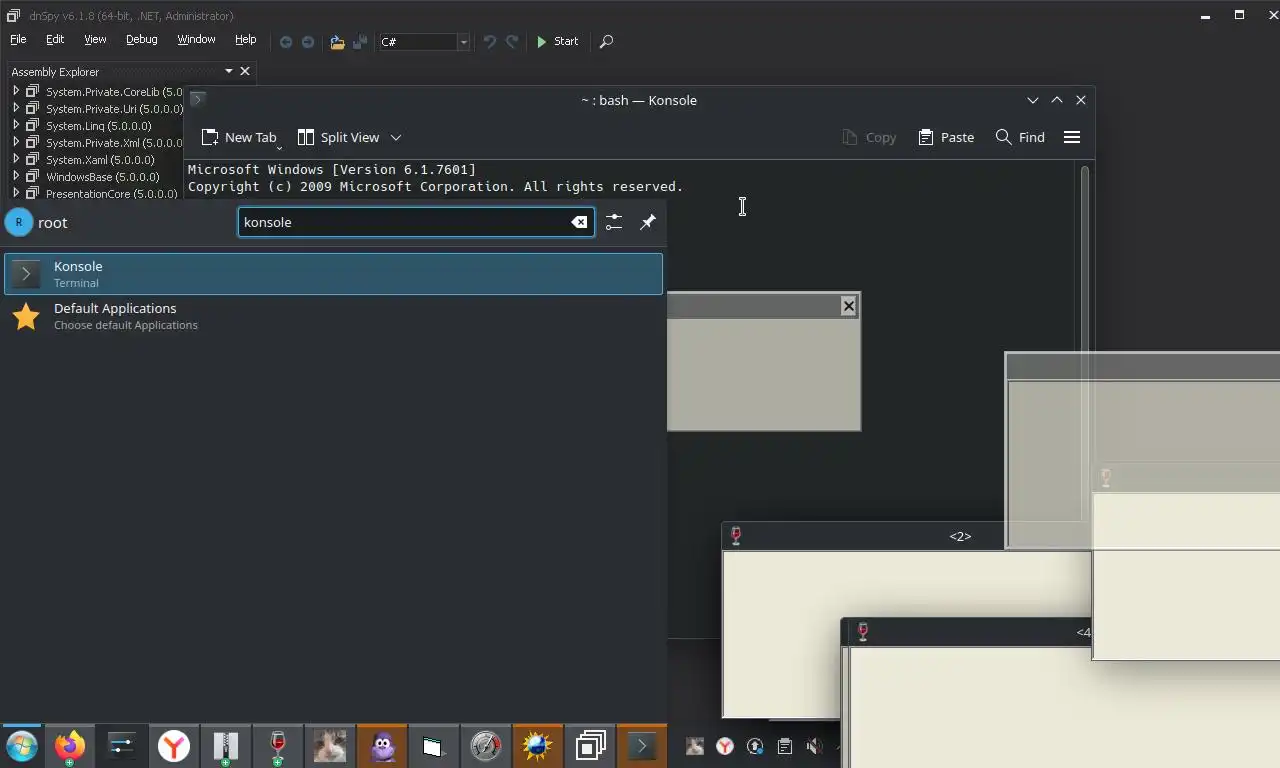Open dnSpy search magnifier icon

coord(606,42)
